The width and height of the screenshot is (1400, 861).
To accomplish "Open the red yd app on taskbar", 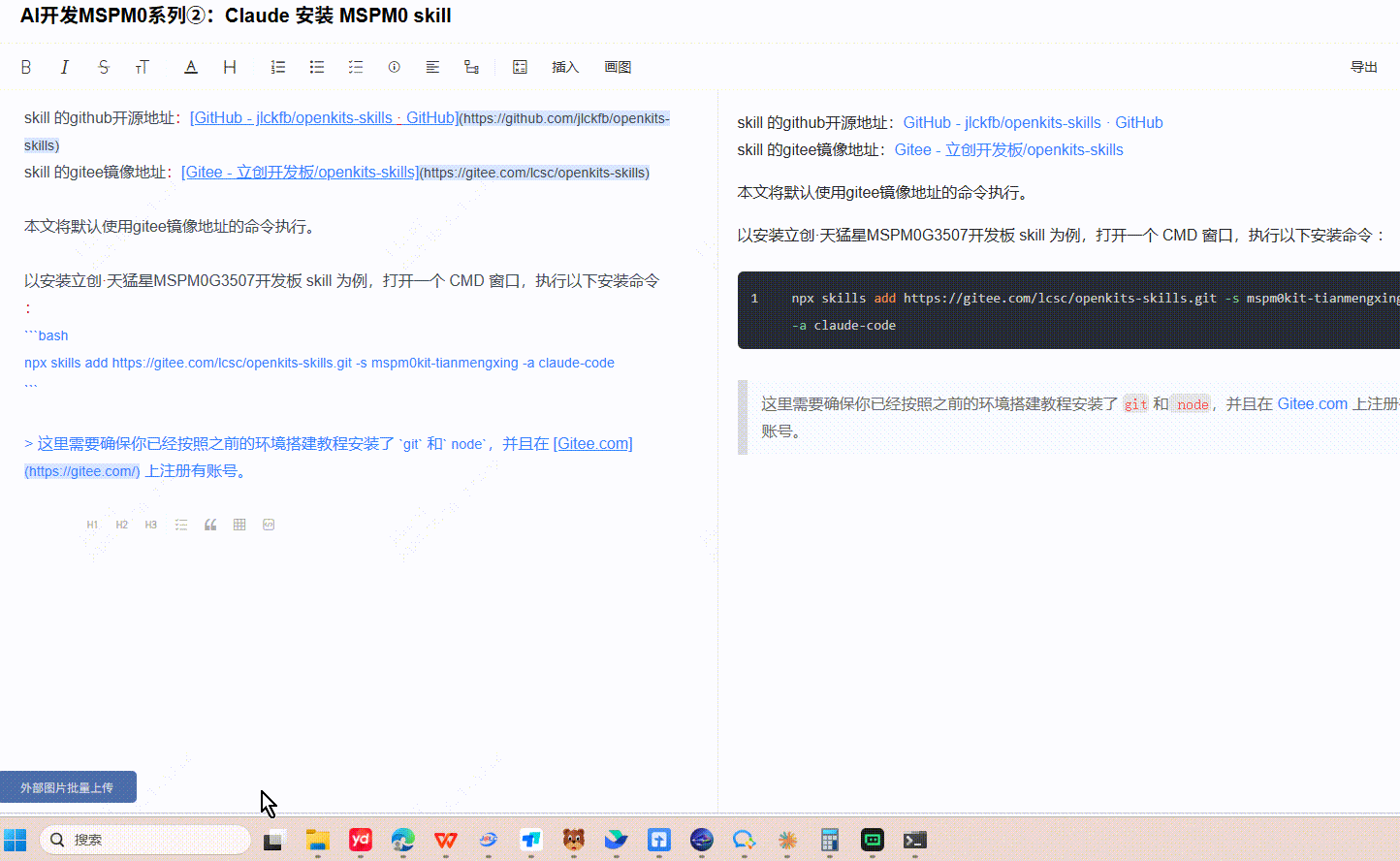I will (361, 840).
